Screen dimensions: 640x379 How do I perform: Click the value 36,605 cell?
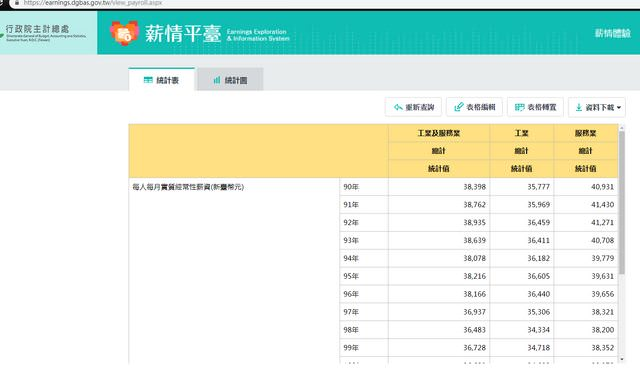pyautogui.click(x=522, y=276)
